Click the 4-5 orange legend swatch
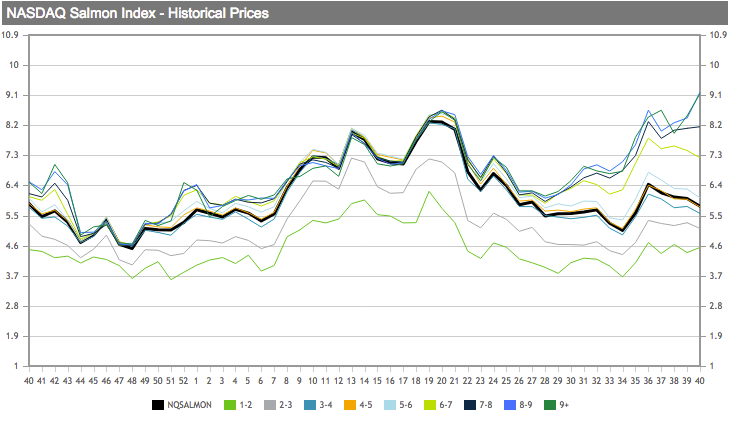Image resolution: width=731 pixels, height=425 pixels. tap(350, 405)
